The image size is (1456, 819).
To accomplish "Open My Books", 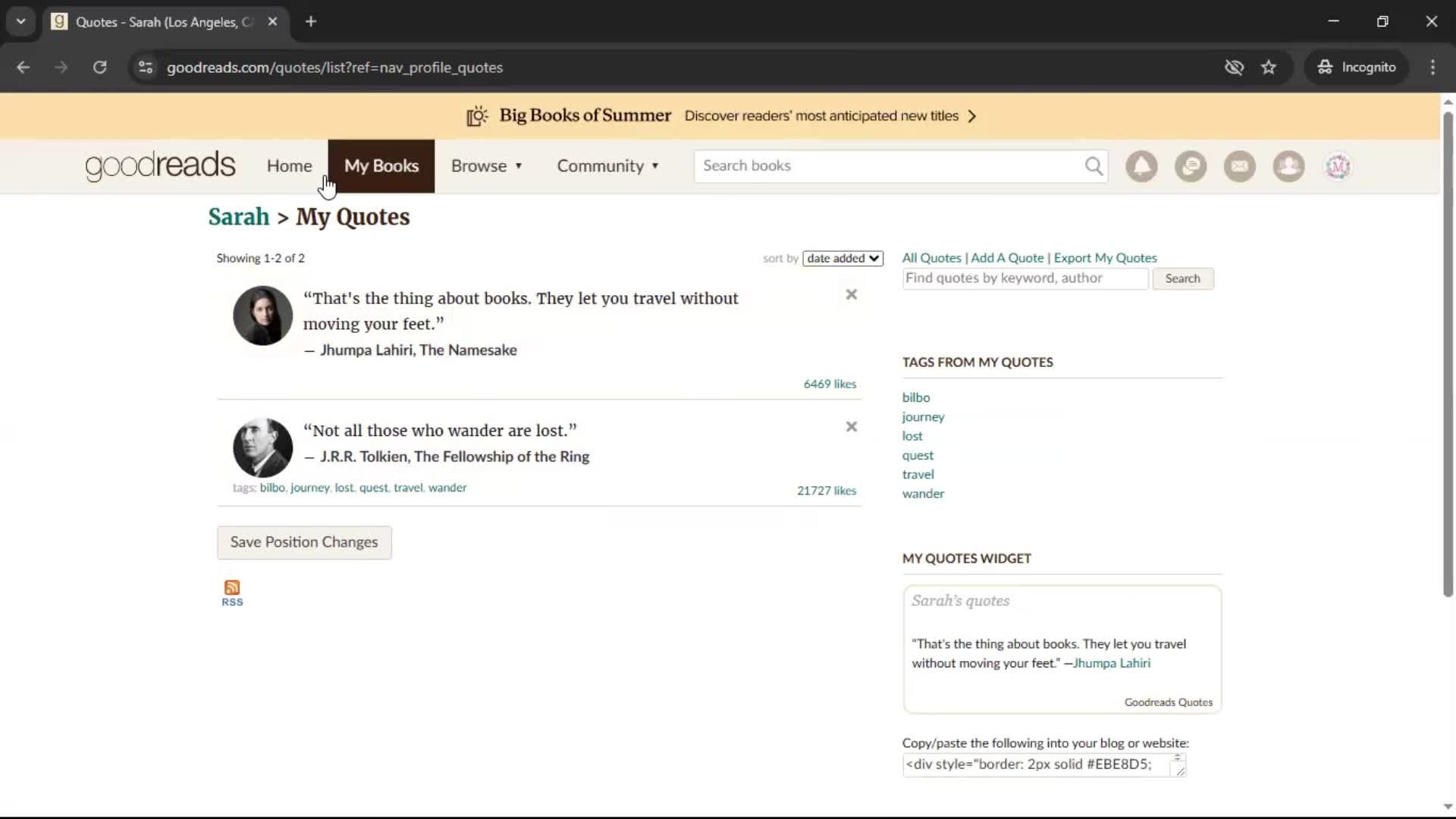I will [381, 166].
